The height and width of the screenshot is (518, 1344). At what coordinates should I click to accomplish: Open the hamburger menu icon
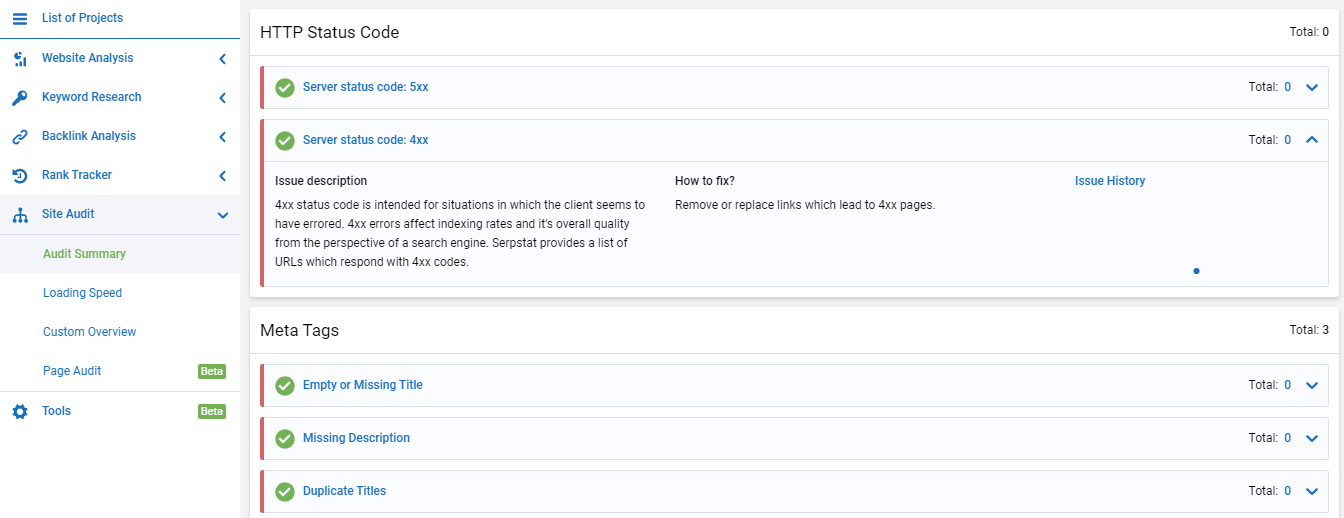click(x=20, y=19)
